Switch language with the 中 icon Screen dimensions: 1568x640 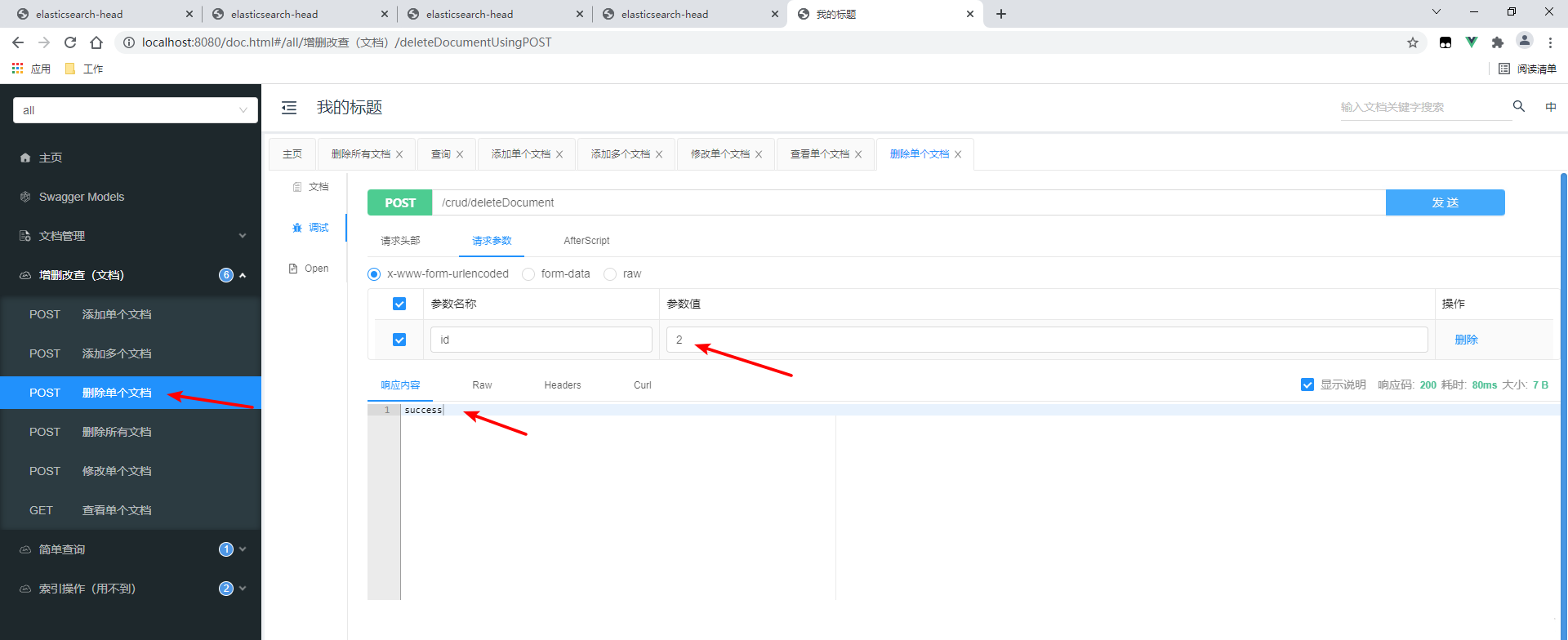coord(1551,107)
